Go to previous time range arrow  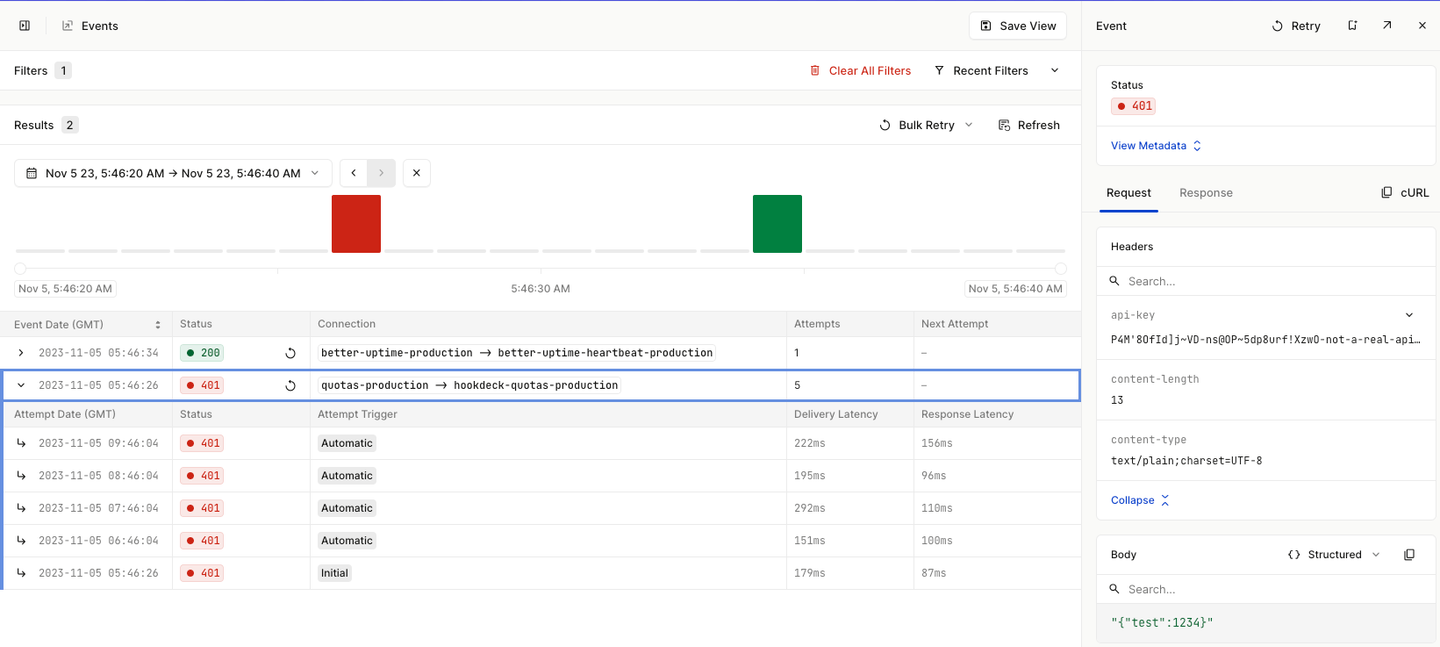(354, 173)
